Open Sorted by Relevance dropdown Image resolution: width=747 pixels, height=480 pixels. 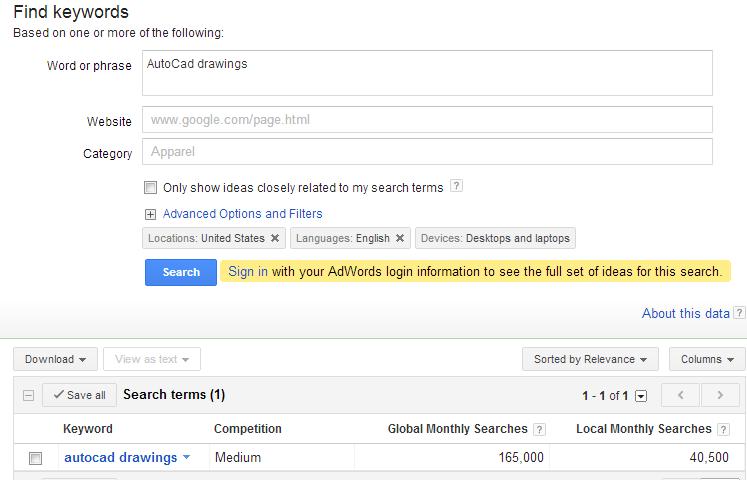[x=589, y=359]
